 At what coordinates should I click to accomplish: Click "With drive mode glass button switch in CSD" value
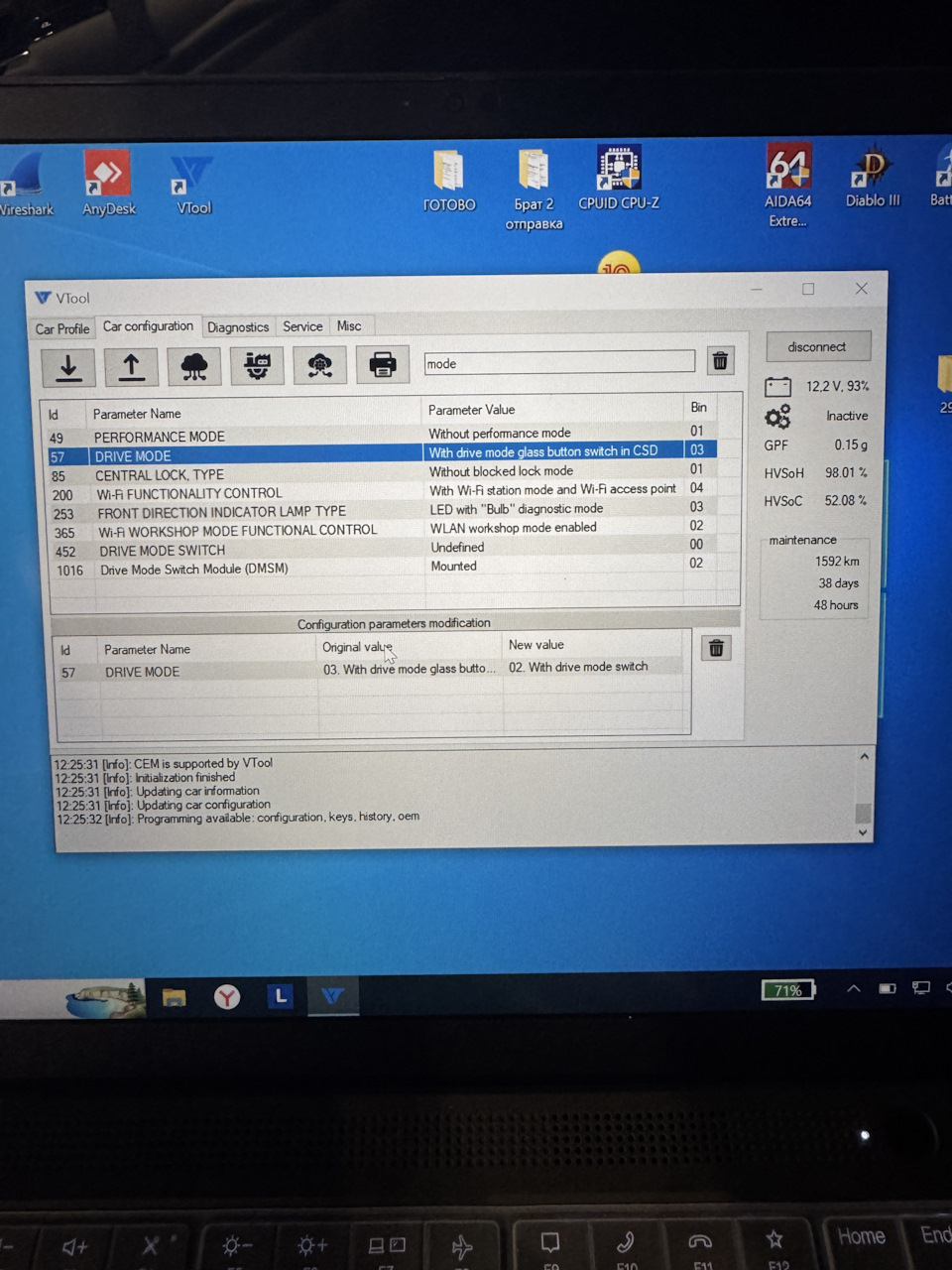543,451
